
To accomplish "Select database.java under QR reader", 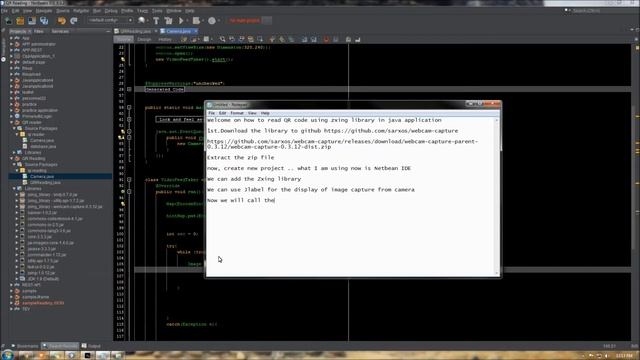I will click(x=43, y=146).
